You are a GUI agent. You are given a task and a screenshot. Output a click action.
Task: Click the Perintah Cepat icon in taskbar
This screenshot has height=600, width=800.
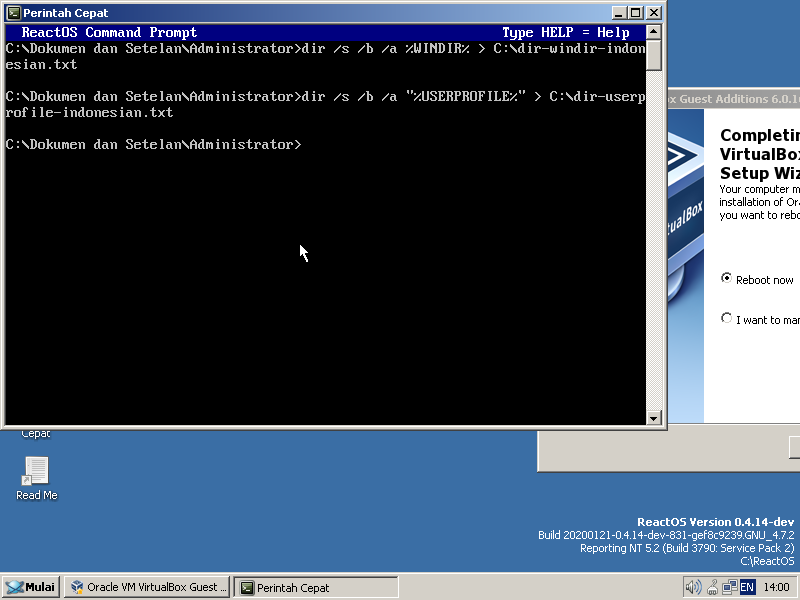pos(247,588)
